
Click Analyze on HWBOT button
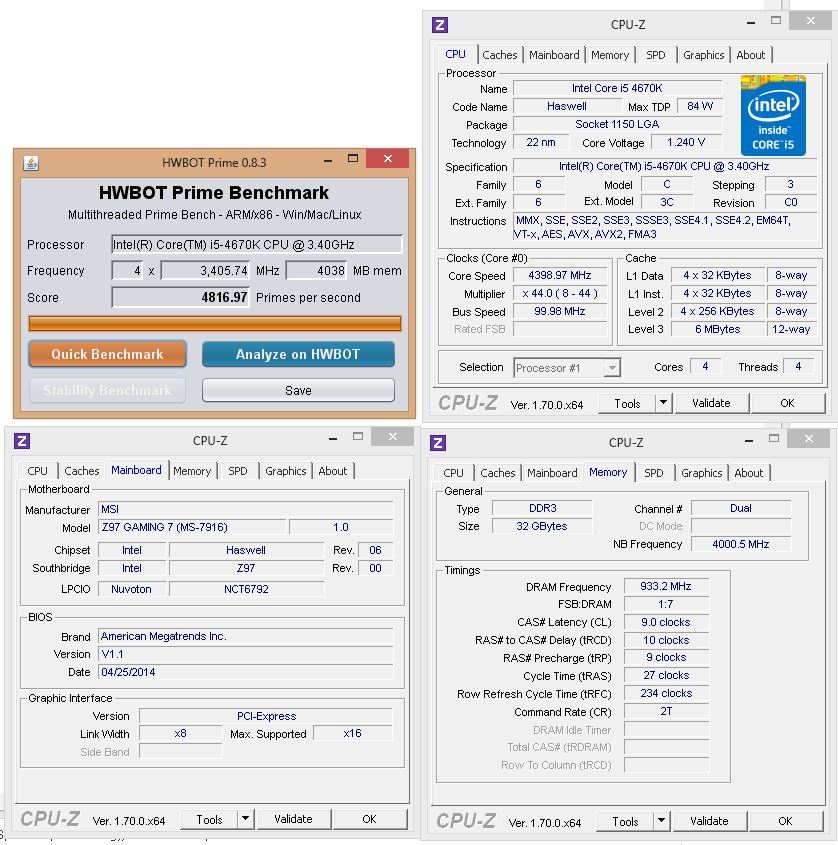[298, 354]
